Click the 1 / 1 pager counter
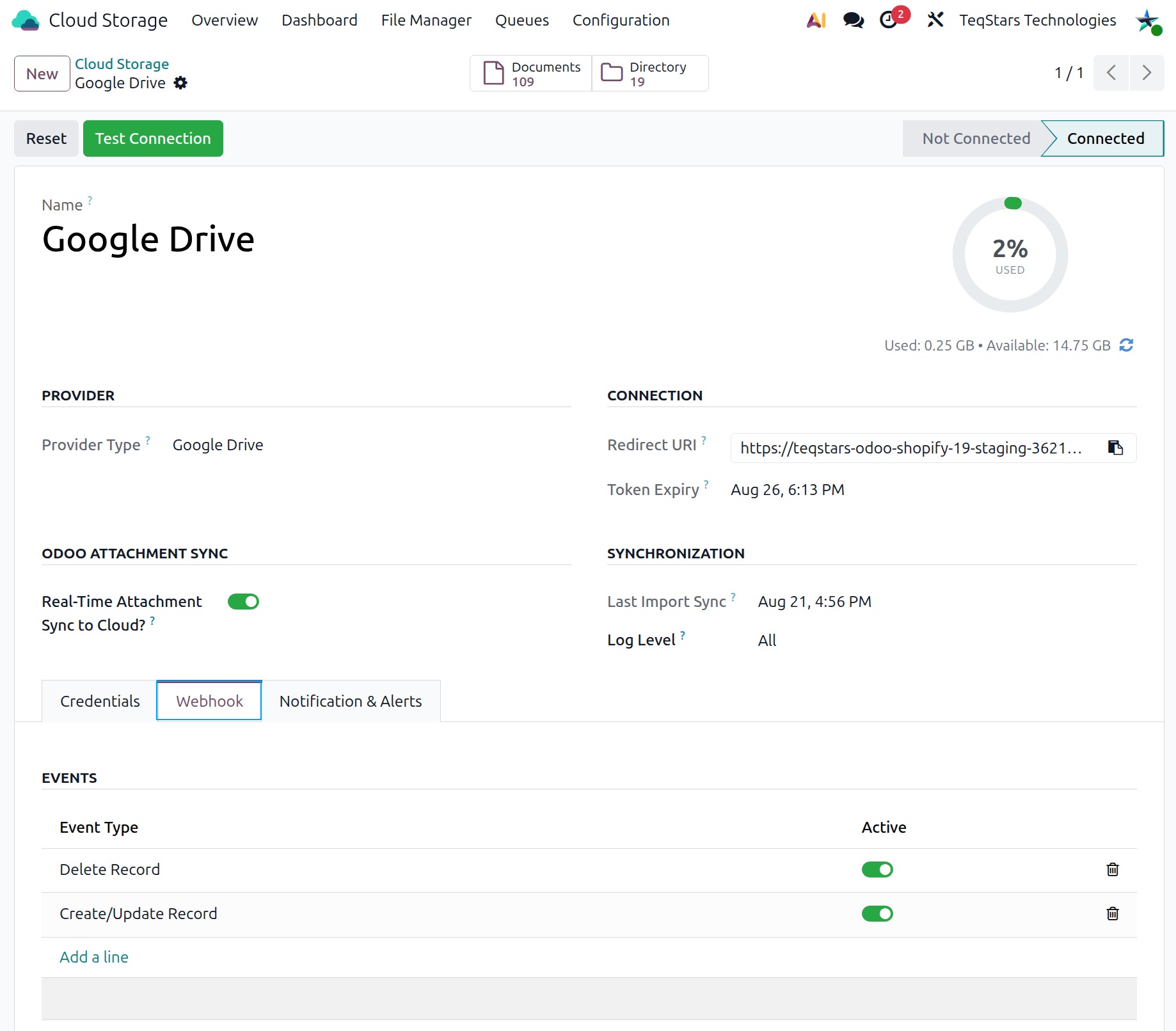 click(x=1069, y=73)
